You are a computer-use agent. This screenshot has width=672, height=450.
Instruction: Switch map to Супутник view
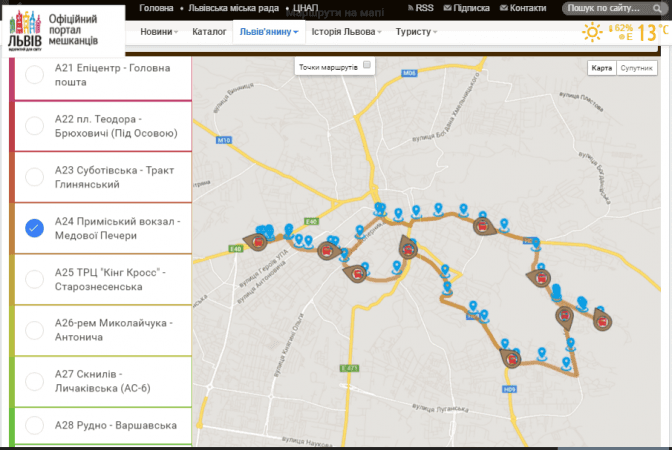[636, 68]
